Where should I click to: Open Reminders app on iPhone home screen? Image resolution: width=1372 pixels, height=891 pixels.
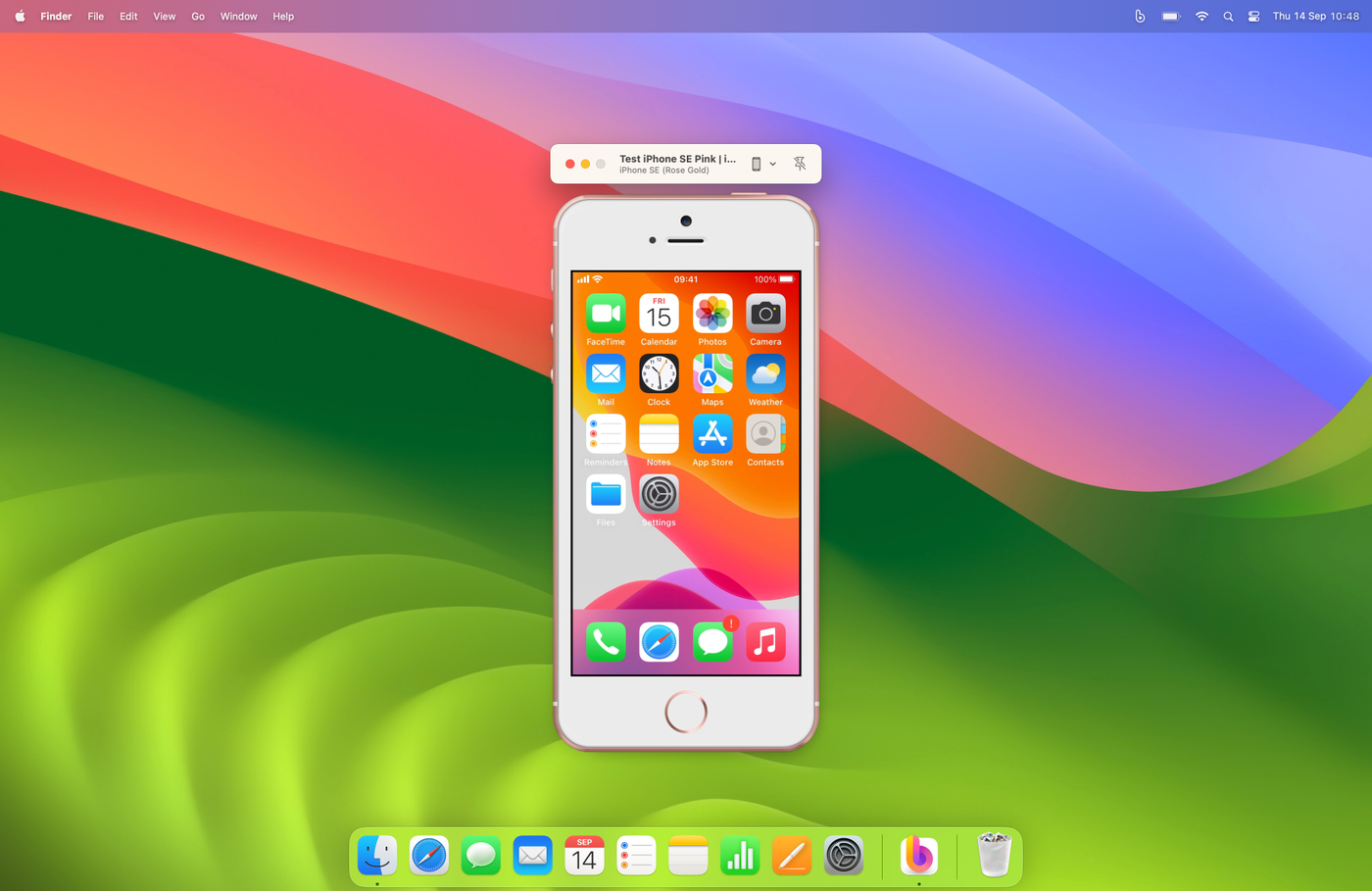tap(606, 434)
